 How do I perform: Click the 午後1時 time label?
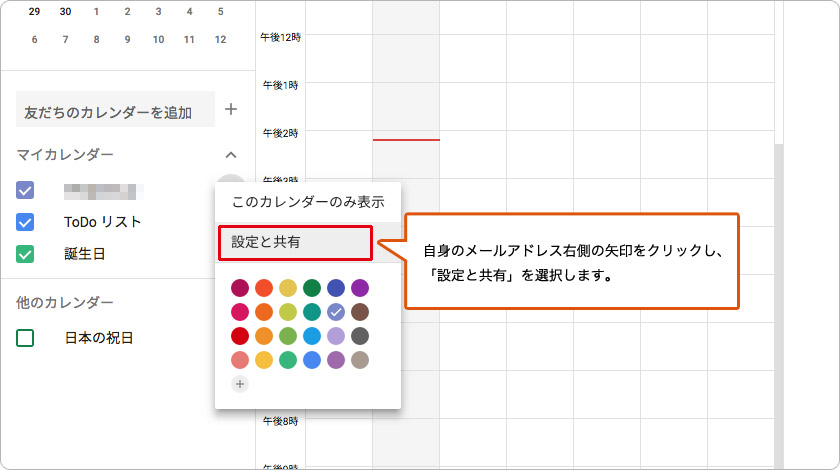(x=281, y=85)
